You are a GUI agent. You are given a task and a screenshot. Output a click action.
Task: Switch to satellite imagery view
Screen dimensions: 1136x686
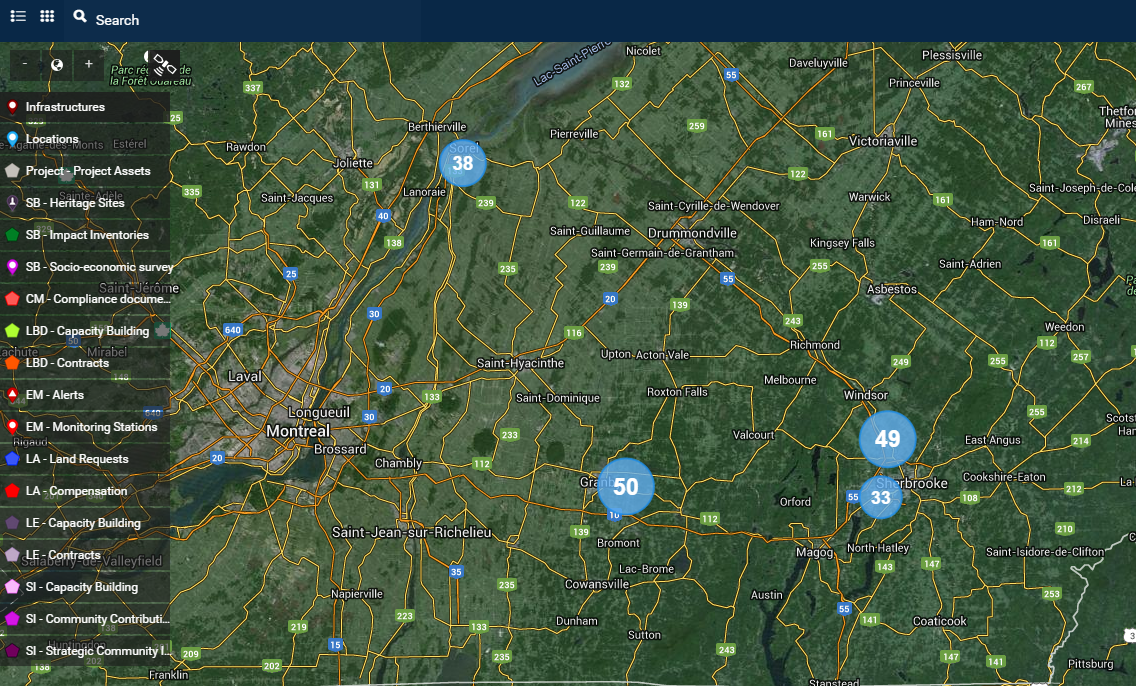[x=164, y=64]
